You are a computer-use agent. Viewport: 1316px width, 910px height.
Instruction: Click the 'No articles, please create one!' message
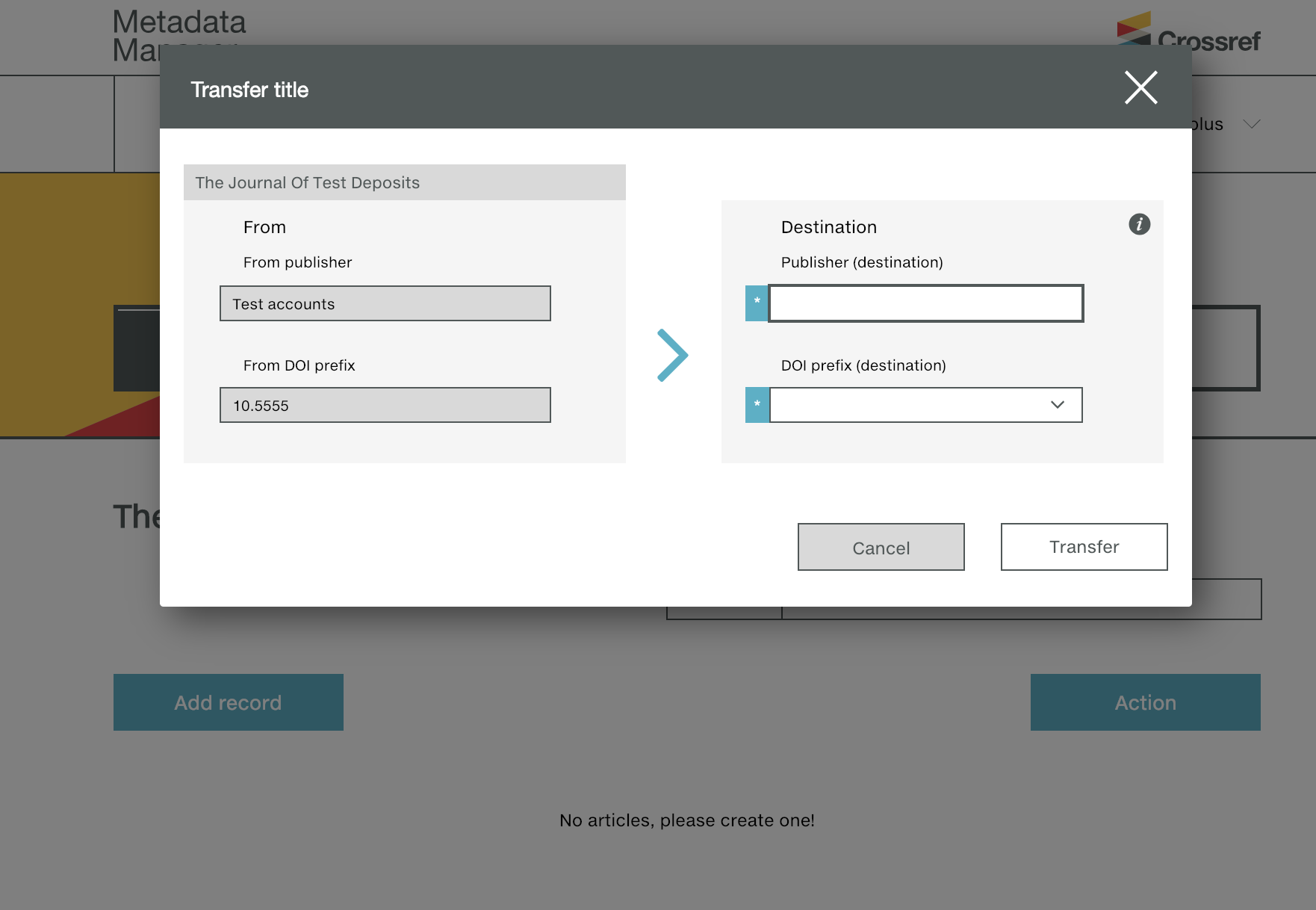[686, 820]
